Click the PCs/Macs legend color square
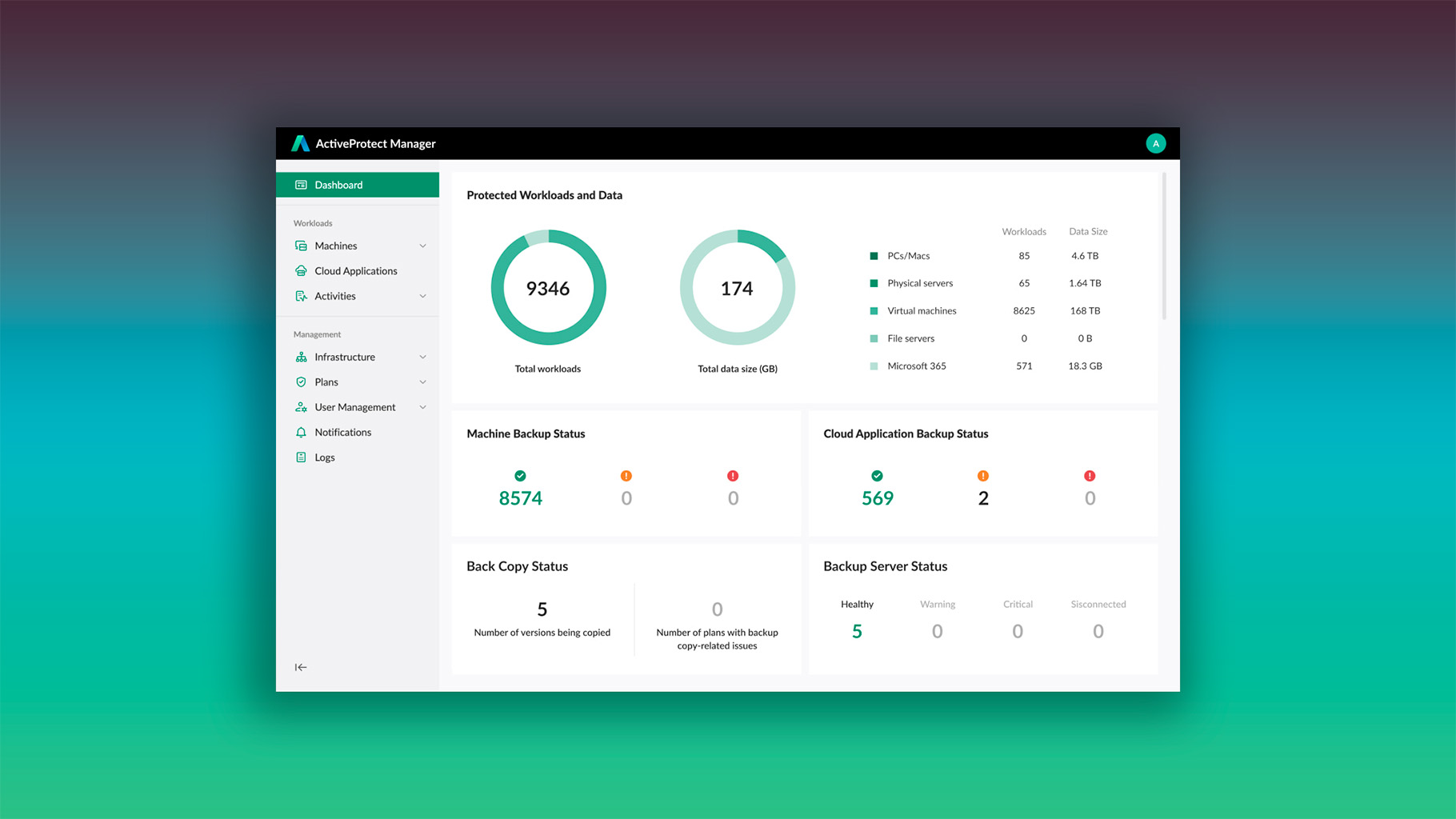Viewport: 1456px width, 819px height. [874, 256]
